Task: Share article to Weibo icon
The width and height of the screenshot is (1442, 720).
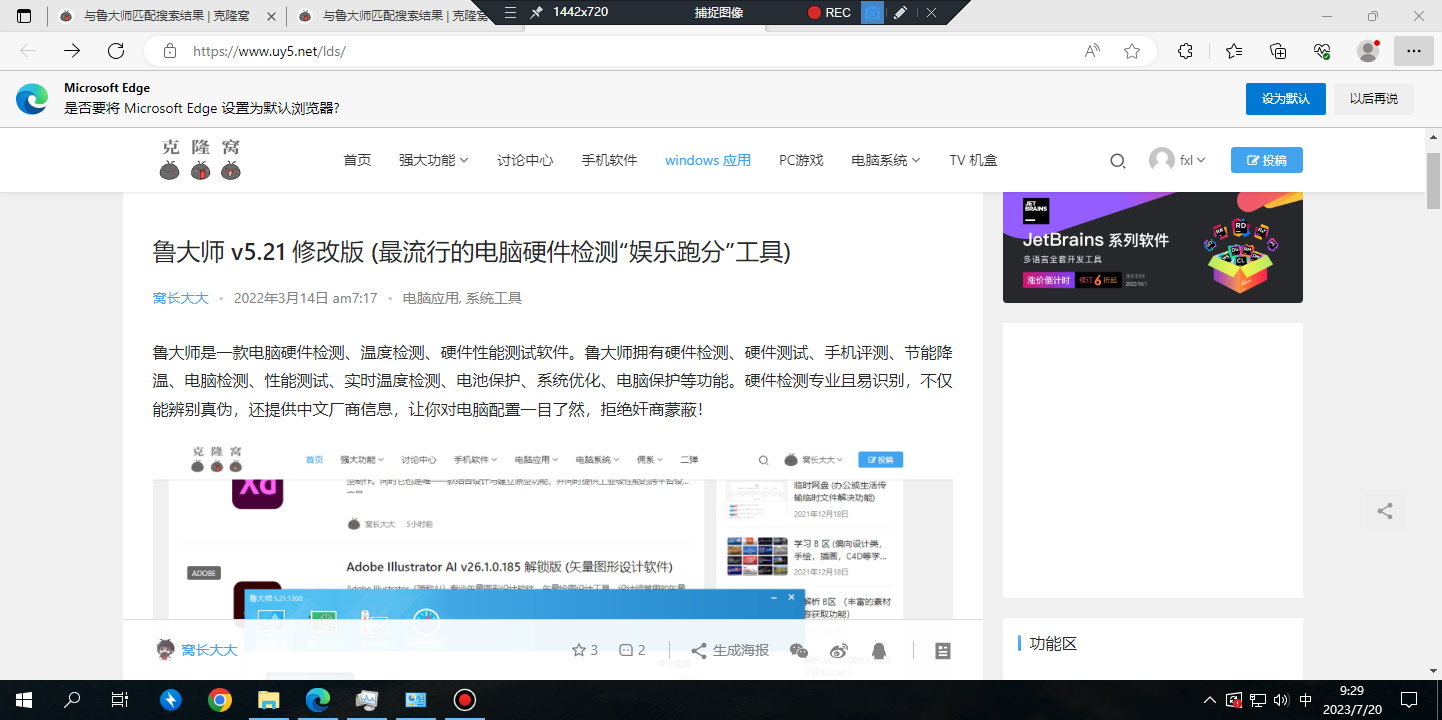Action: click(838, 650)
